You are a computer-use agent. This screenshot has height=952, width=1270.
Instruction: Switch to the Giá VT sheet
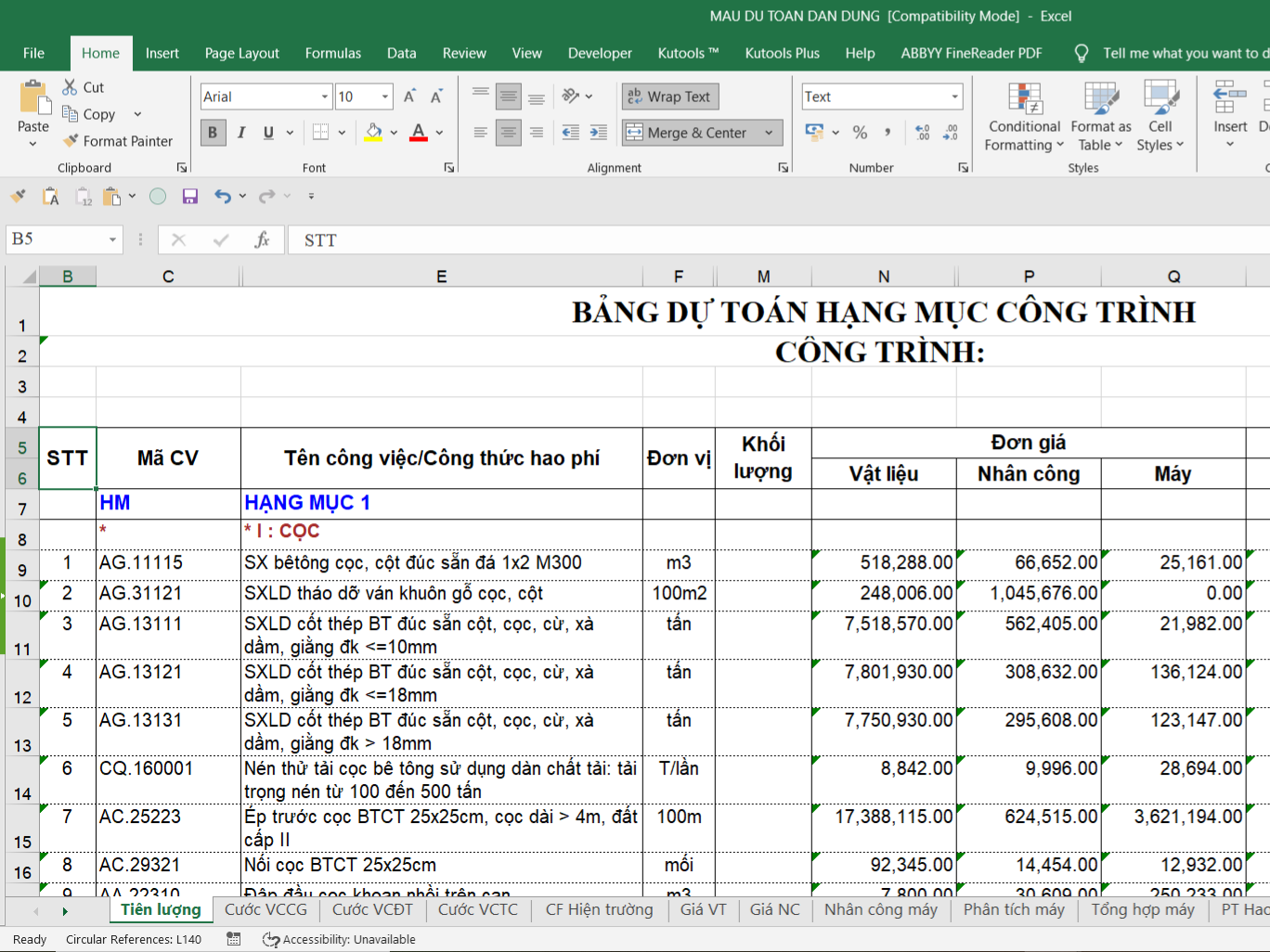pos(703,910)
